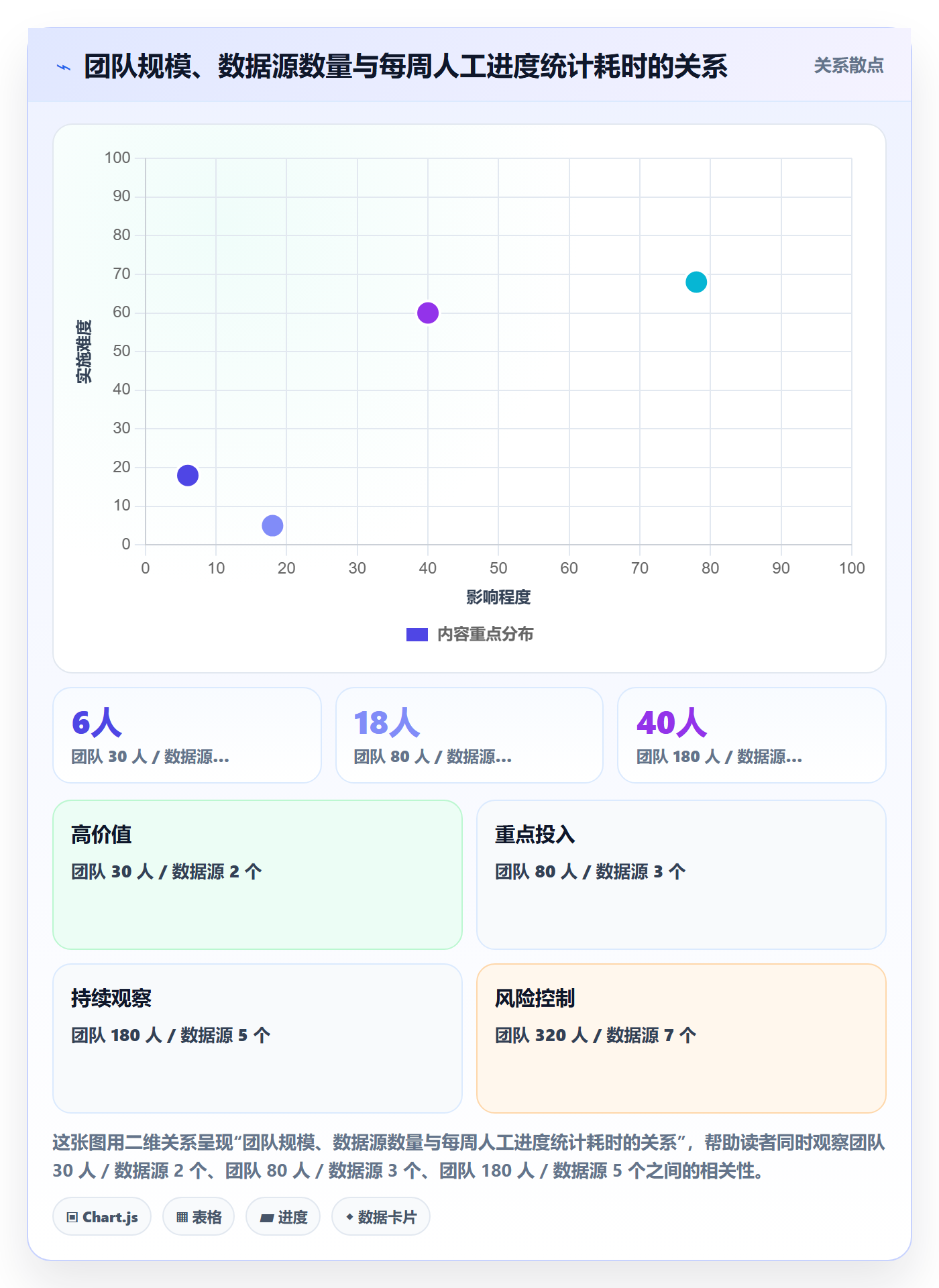This screenshot has width=939, height=1288.
Task: Click the 数据卡片 tag chip
Action: [381, 1216]
